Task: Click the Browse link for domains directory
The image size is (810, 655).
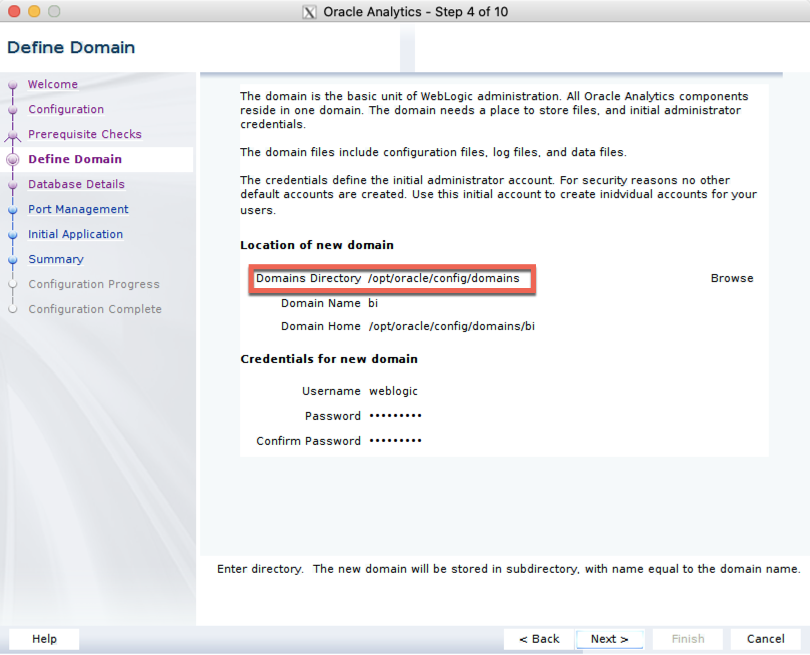Action: 732,278
